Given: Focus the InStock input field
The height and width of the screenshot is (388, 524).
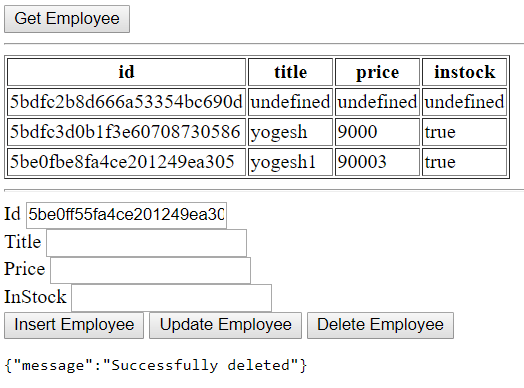Looking at the screenshot, I should click(x=171, y=298).
